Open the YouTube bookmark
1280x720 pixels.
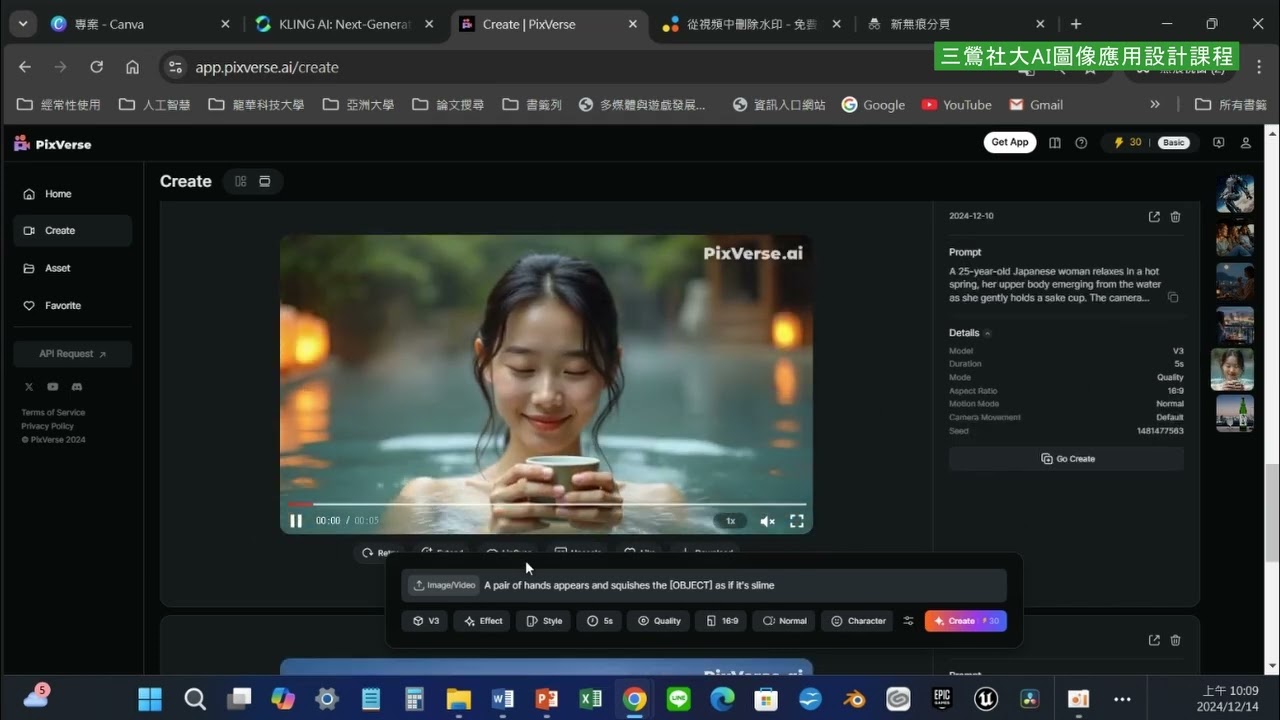(957, 104)
